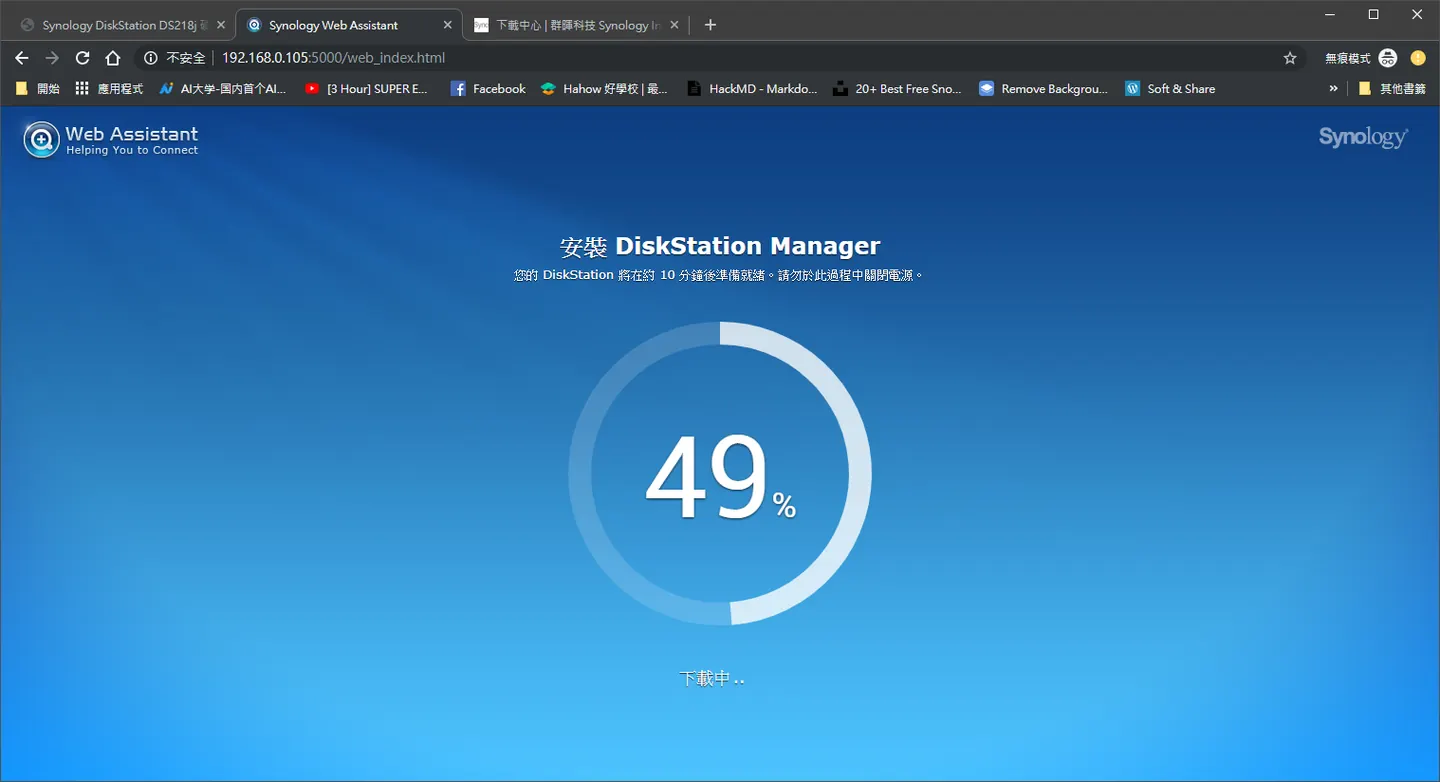Open the HackMD bookmark
The width and height of the screenshot is (1440, 782).
tap(752, 89)
